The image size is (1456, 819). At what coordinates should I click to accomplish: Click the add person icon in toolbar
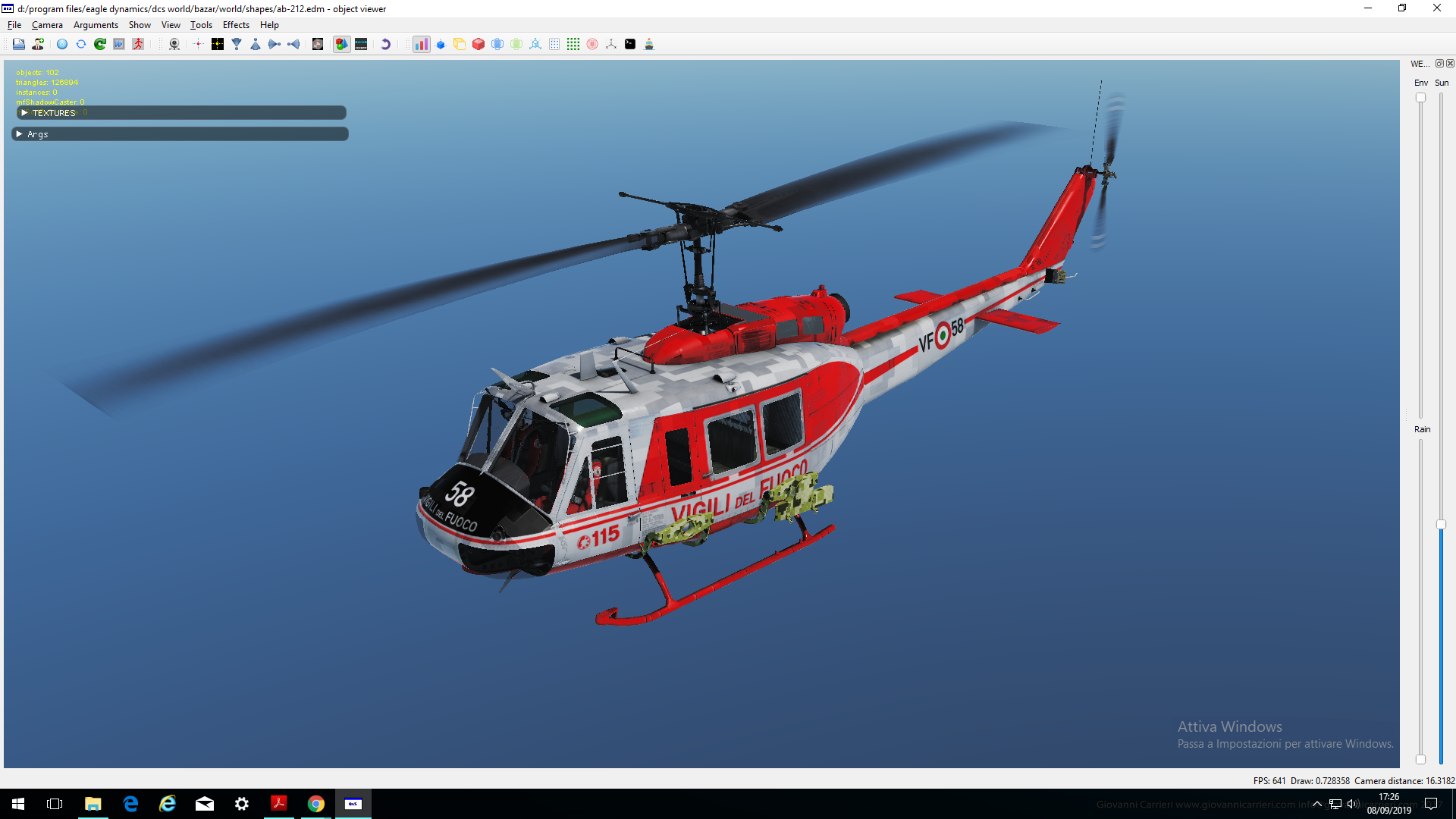(x=38, y=44)
